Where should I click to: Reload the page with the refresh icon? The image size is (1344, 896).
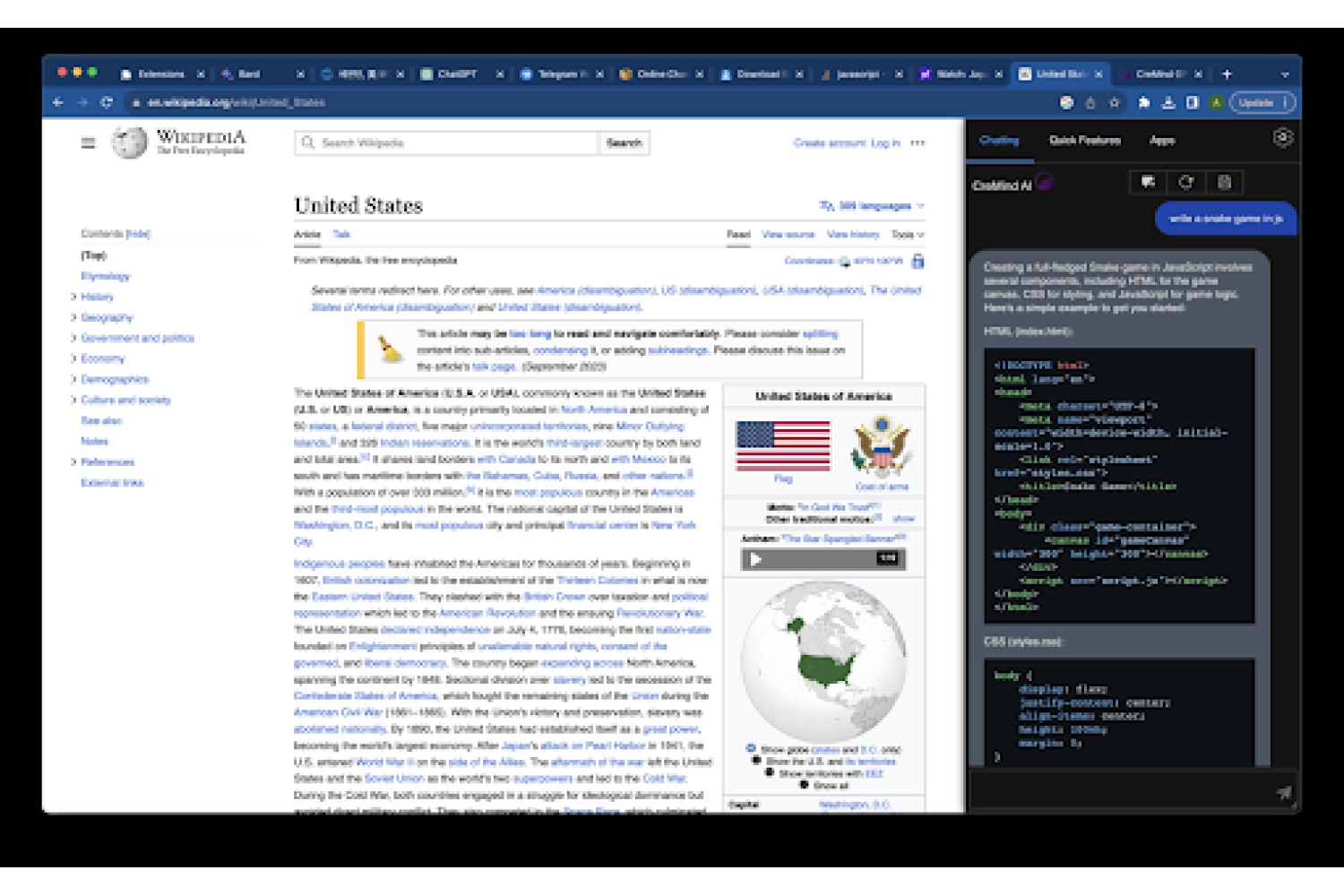[x=107, y=102]
